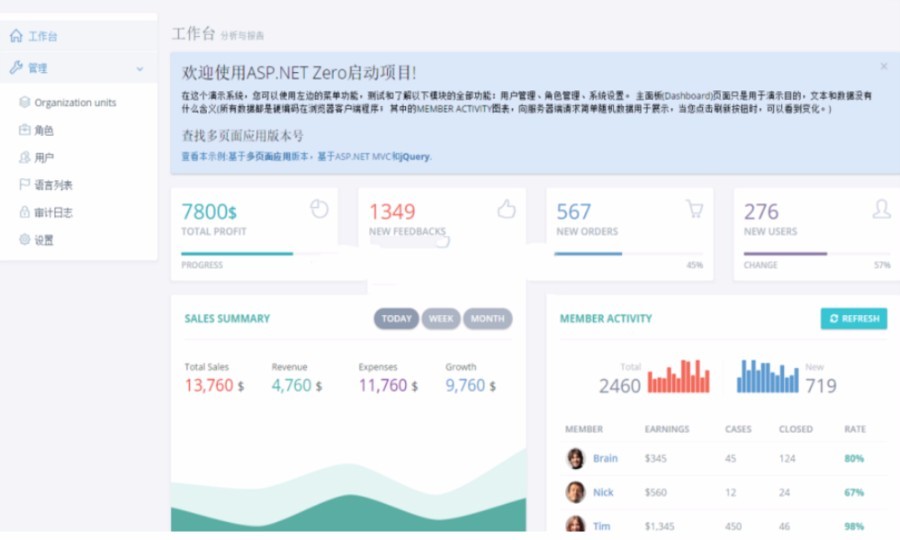Open the multi-page version link in banner
The width and height of the screenshot is (900, 540).
pos(307,156)
